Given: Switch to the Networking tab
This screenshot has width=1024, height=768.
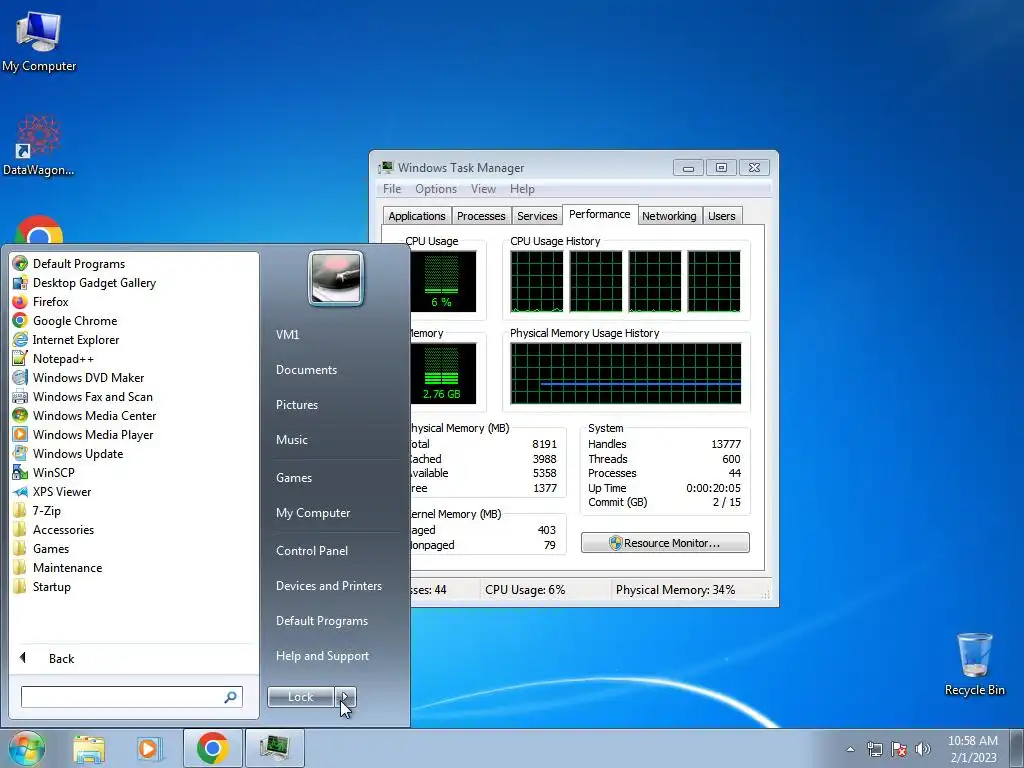Looking at the screenshot, I should click(x=669, y=216).
